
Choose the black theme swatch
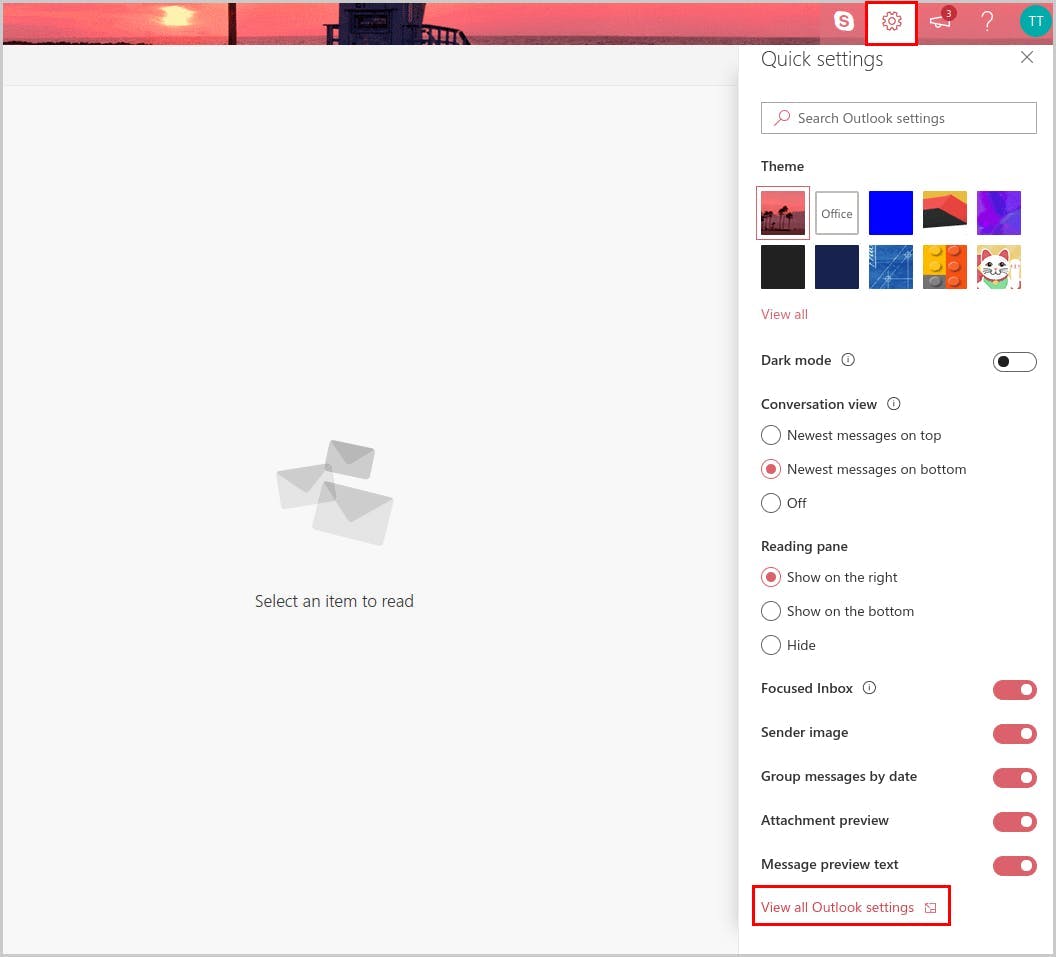click(x=783, y=267)
